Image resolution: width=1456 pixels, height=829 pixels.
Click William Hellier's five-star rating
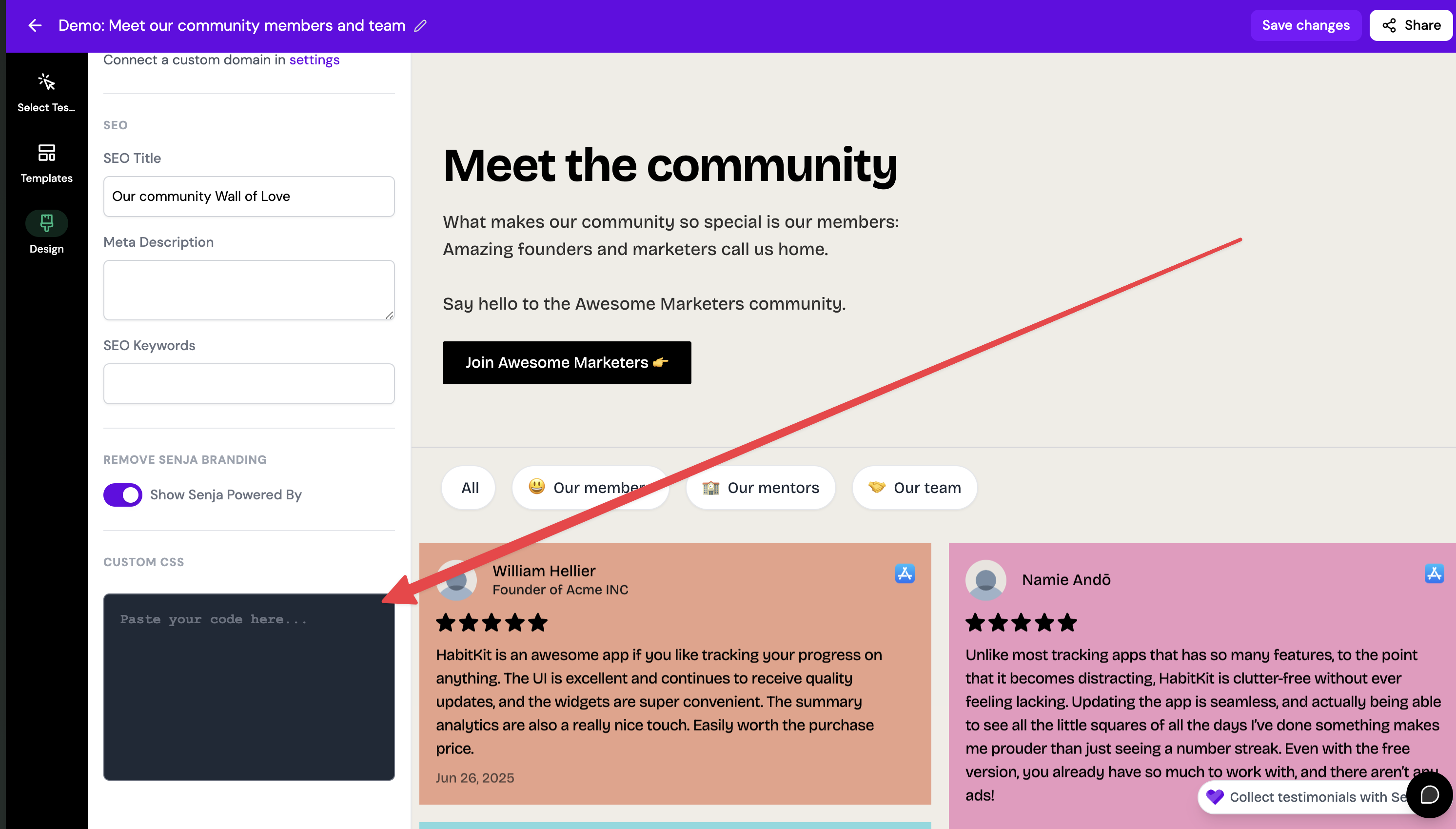click(x=492, y=622)
